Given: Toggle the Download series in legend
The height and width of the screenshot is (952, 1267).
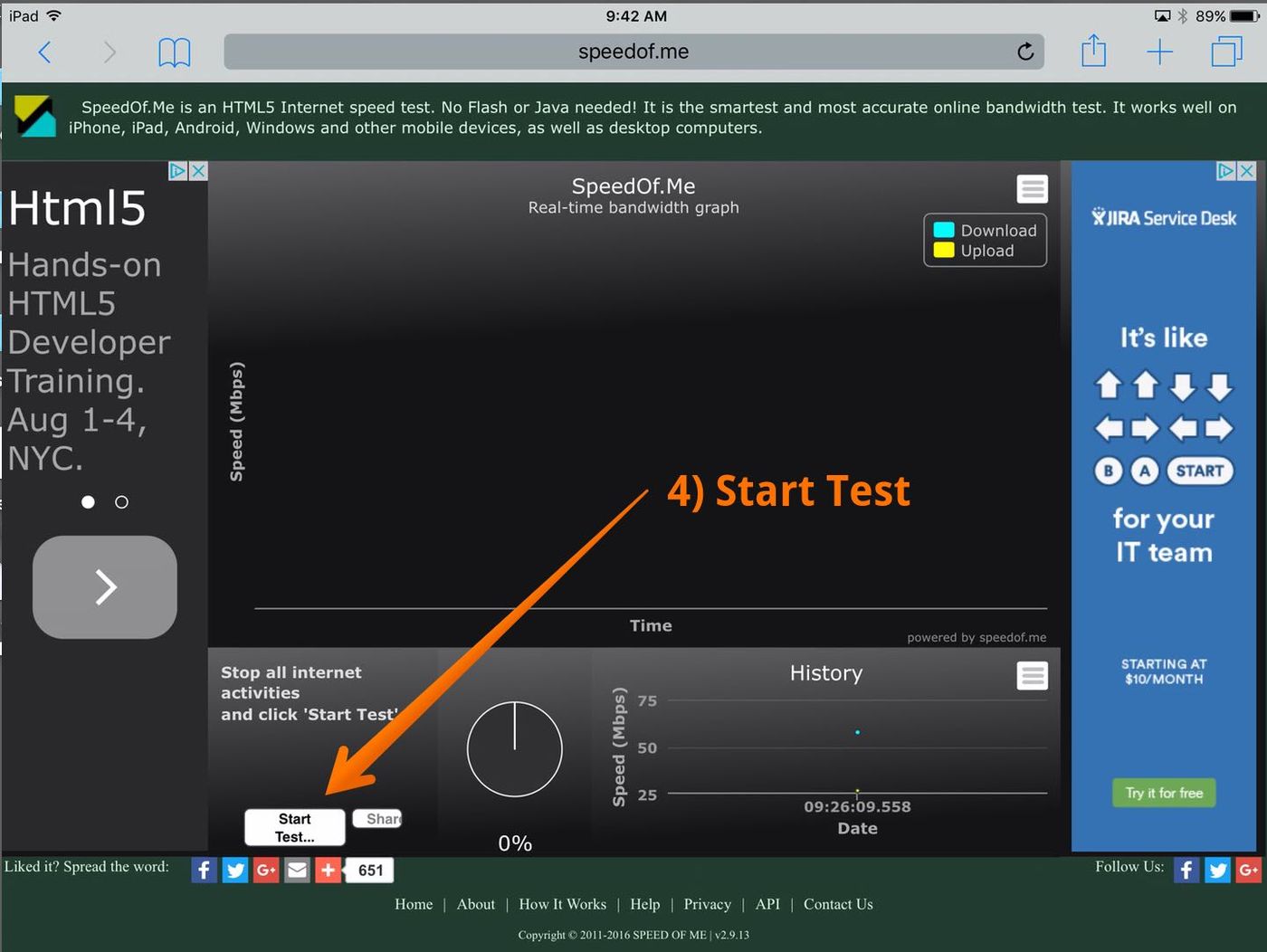Looking at the screenshot, I should [x=985, y=231].
